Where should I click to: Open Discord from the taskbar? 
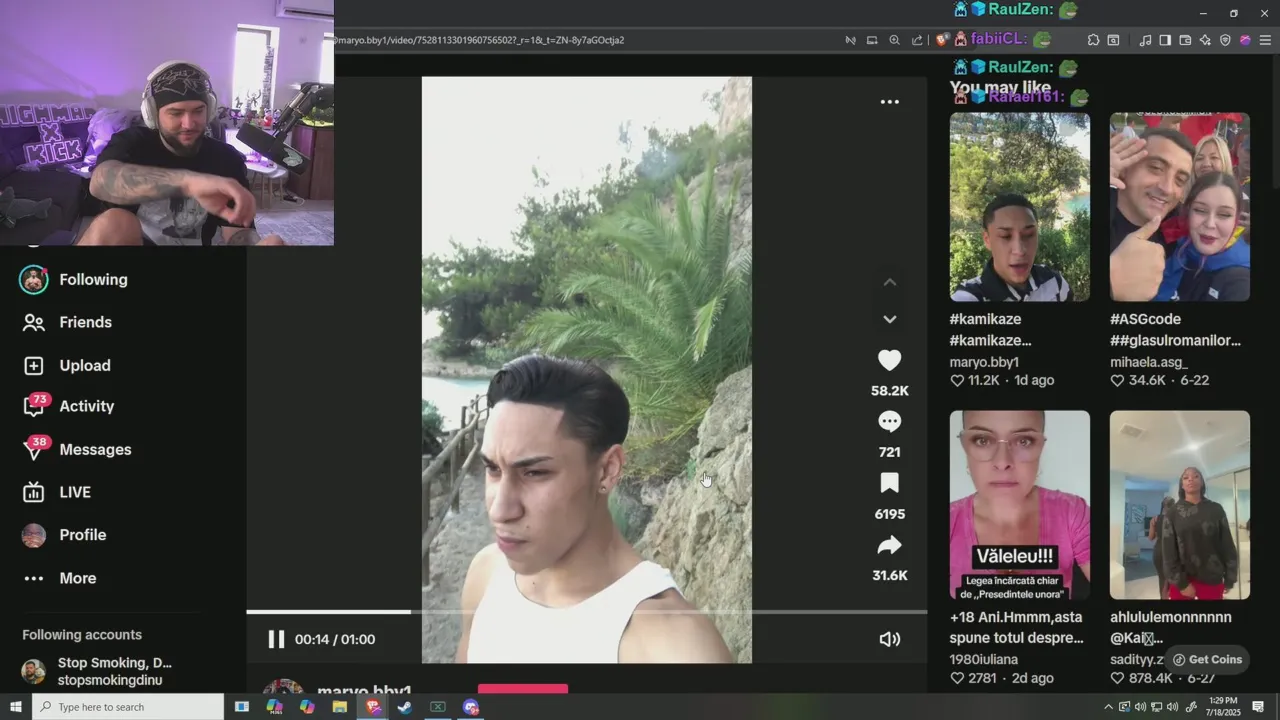point(470,707)
